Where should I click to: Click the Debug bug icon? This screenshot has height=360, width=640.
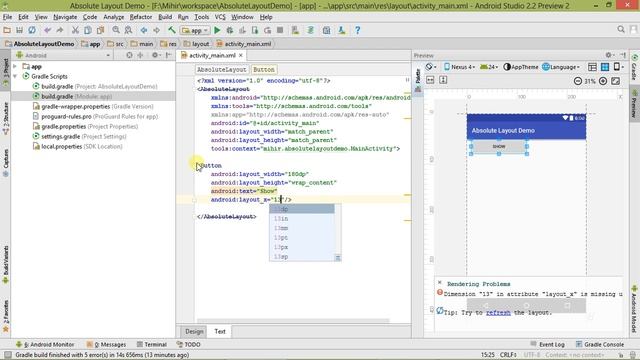[230, 30]
